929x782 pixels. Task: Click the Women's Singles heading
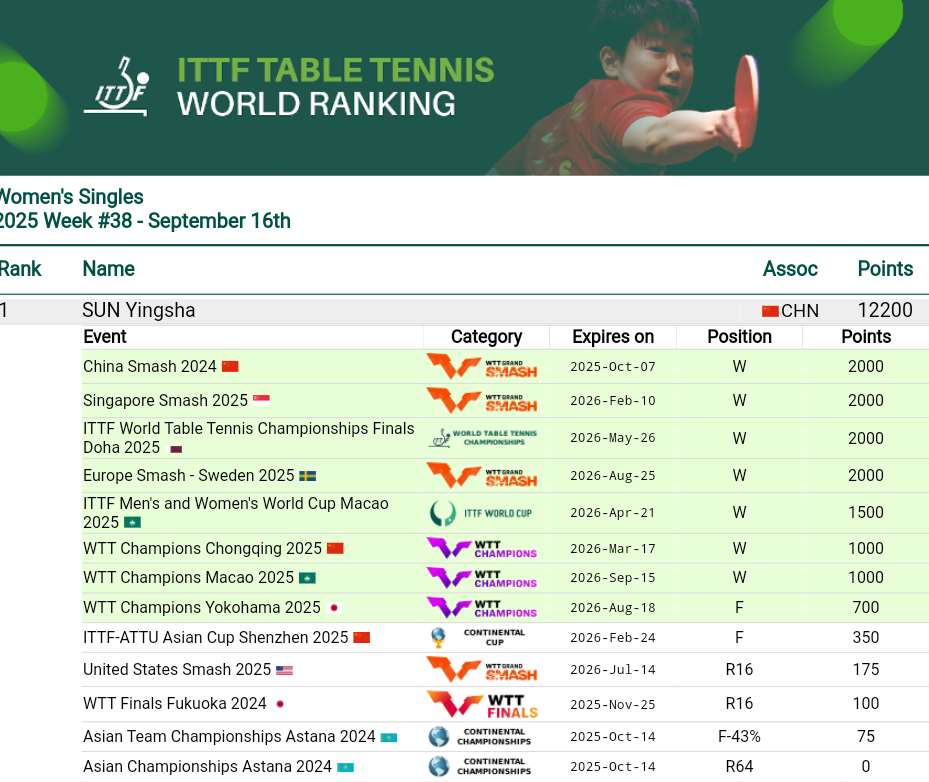(71, 197)
